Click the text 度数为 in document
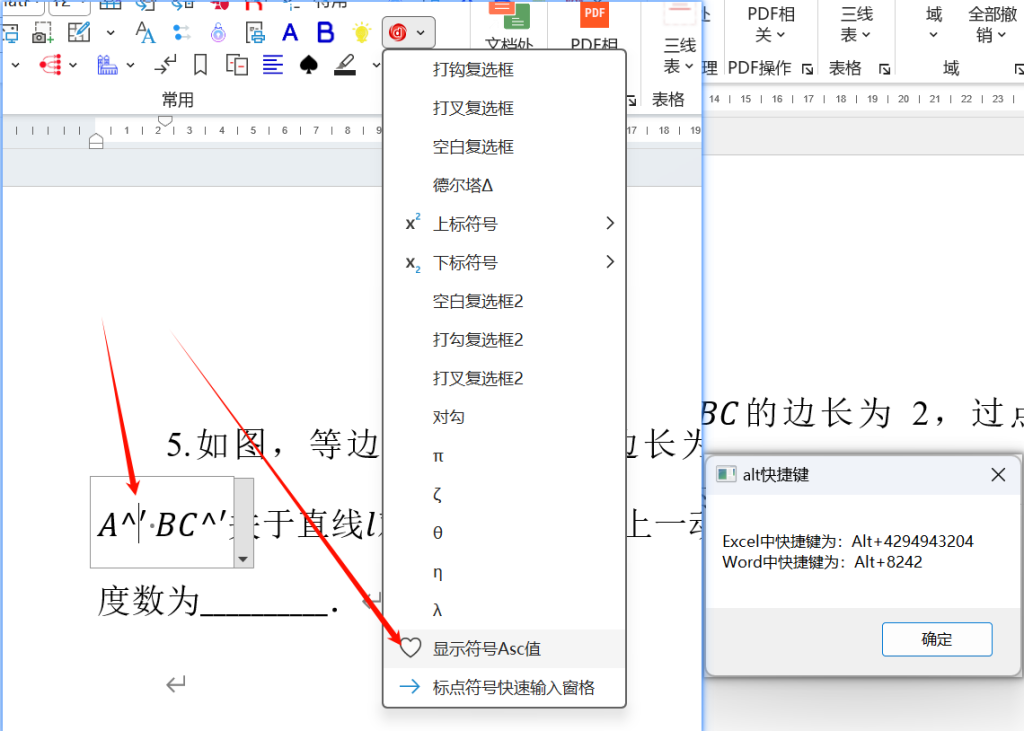 pos(148,601)
